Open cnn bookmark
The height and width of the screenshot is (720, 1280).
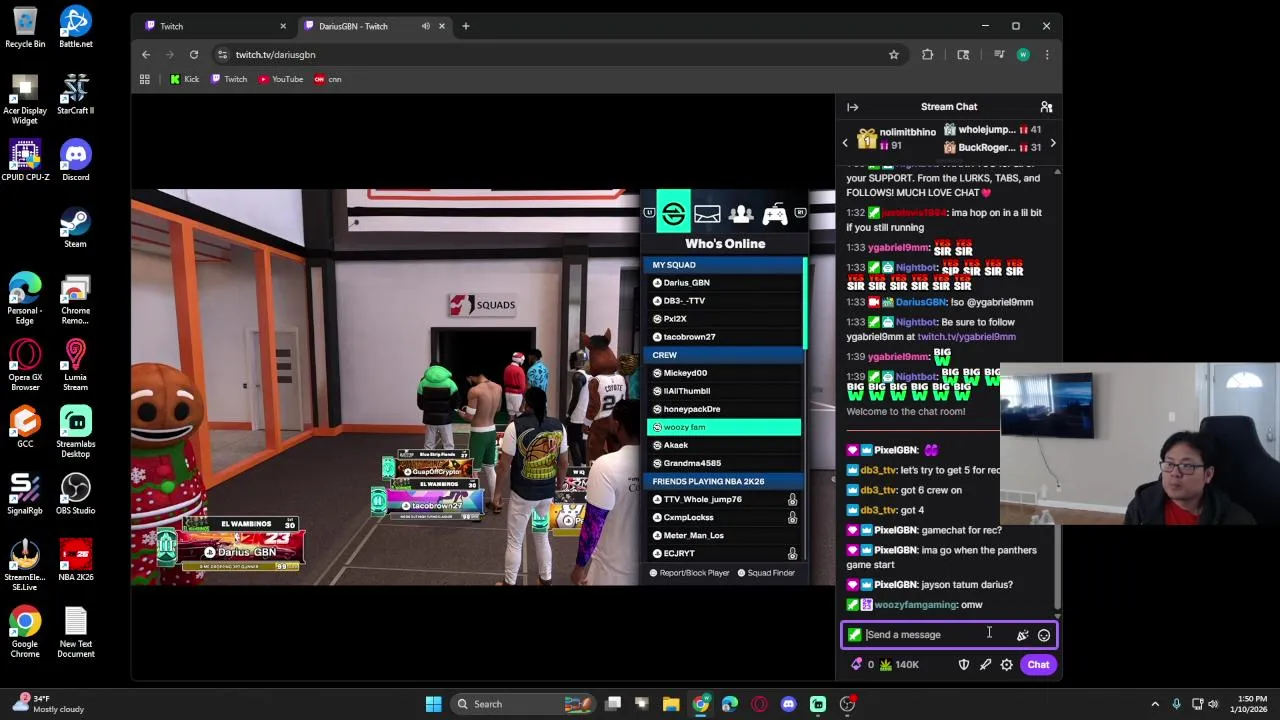click(328, 79)
